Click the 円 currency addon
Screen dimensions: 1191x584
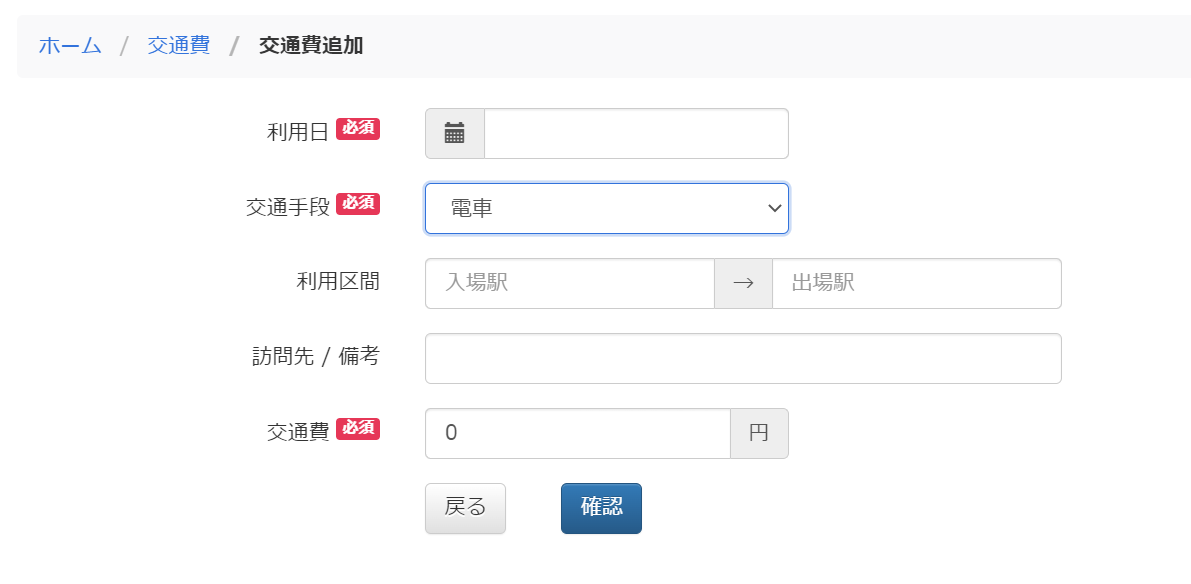[759, 434]
